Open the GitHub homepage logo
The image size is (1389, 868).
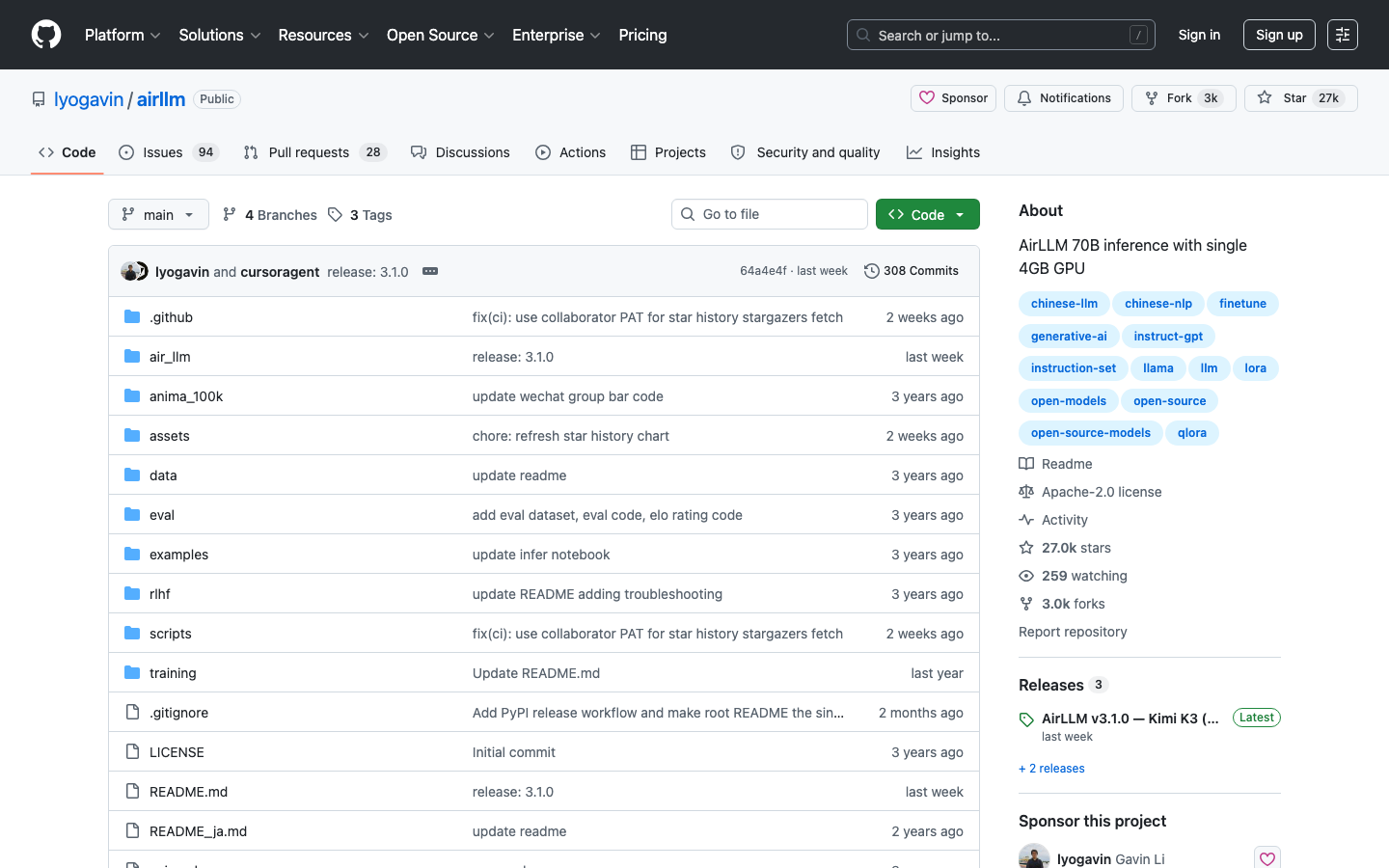click(x=46, y=35)
